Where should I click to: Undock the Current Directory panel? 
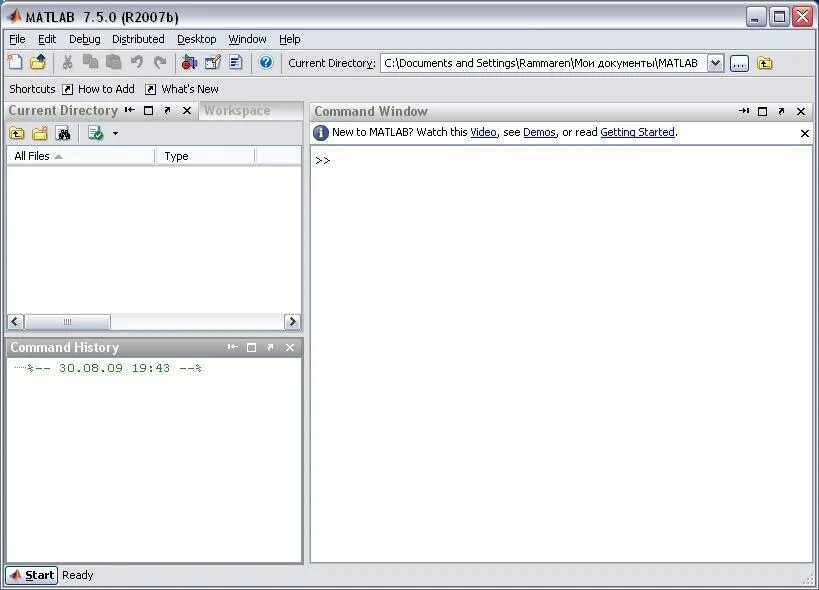tap(167, 111)
